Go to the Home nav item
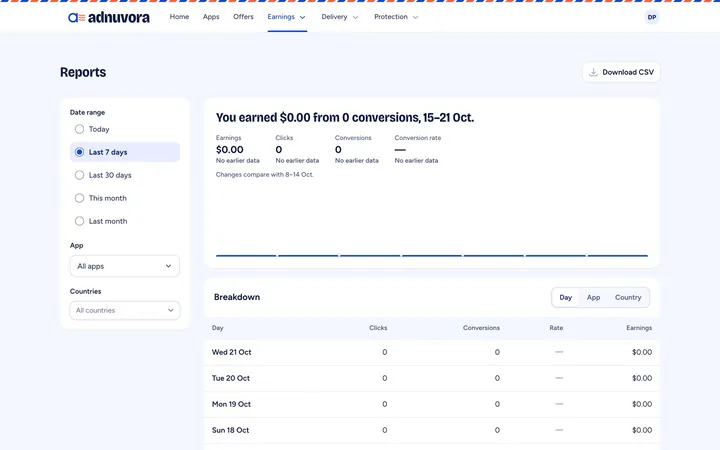 coord(179,17)
